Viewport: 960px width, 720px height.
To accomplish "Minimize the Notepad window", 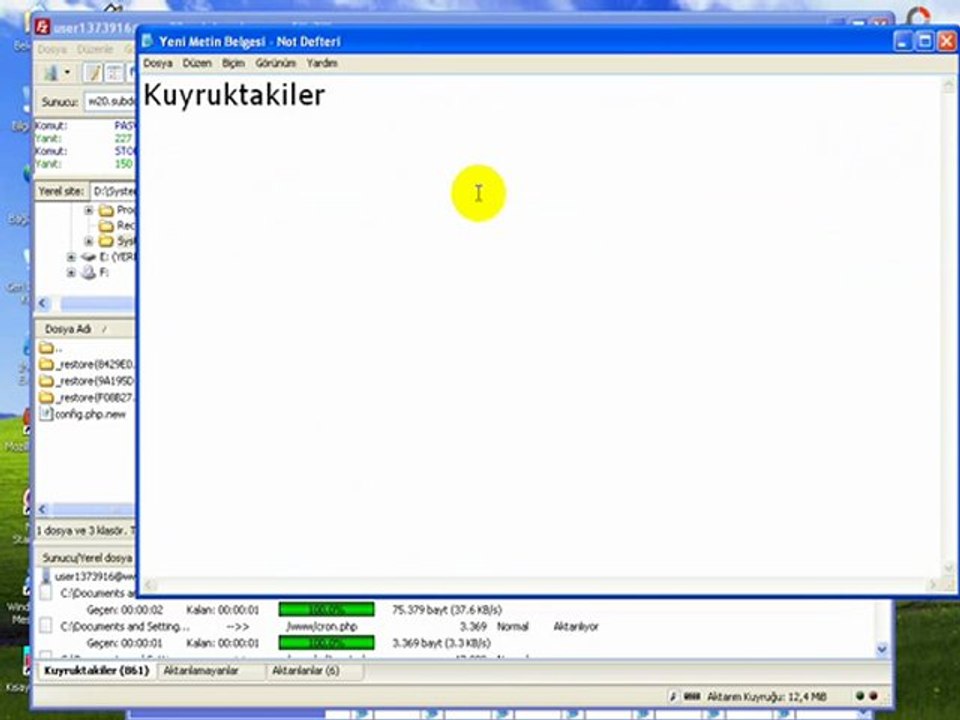I will pyautogui.click(x=903, y=41).
